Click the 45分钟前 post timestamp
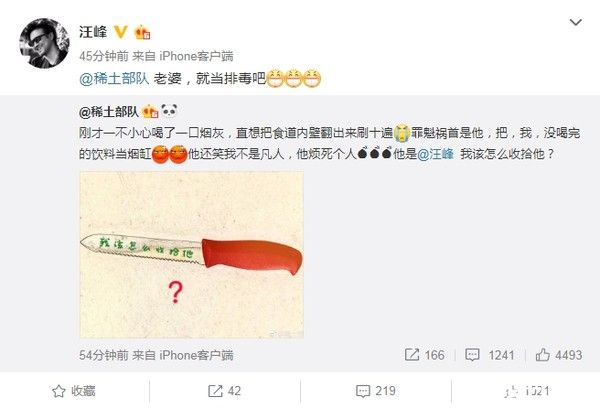The width and height of the screenshot is (600, 408). [104, 56]
